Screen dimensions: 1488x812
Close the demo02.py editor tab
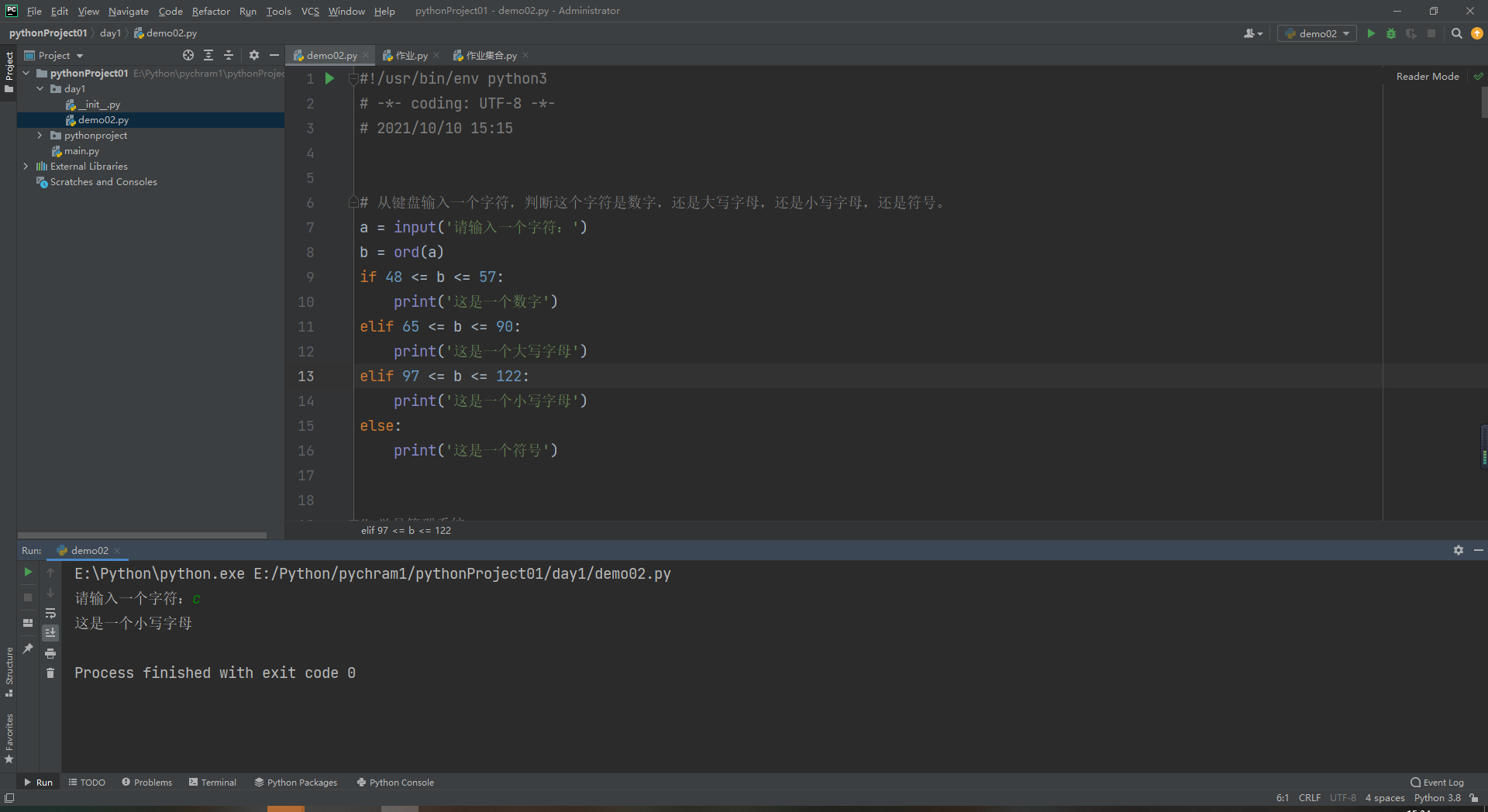(366, 55)
